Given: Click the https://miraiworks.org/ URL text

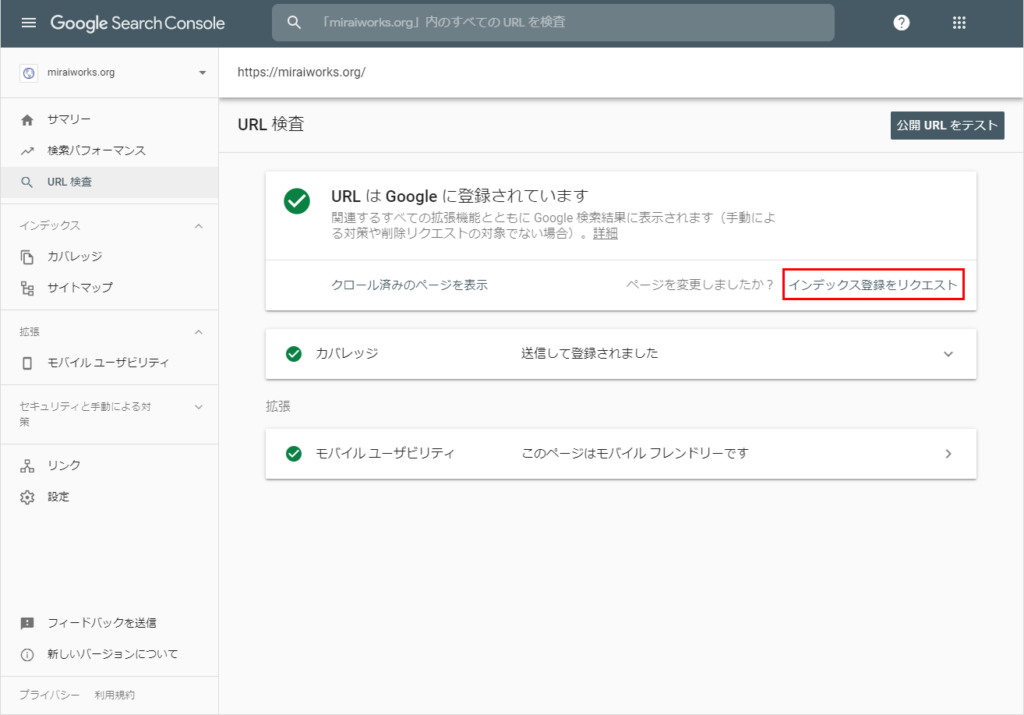Looking at the screenshot, I should click(x=301, y=72).
